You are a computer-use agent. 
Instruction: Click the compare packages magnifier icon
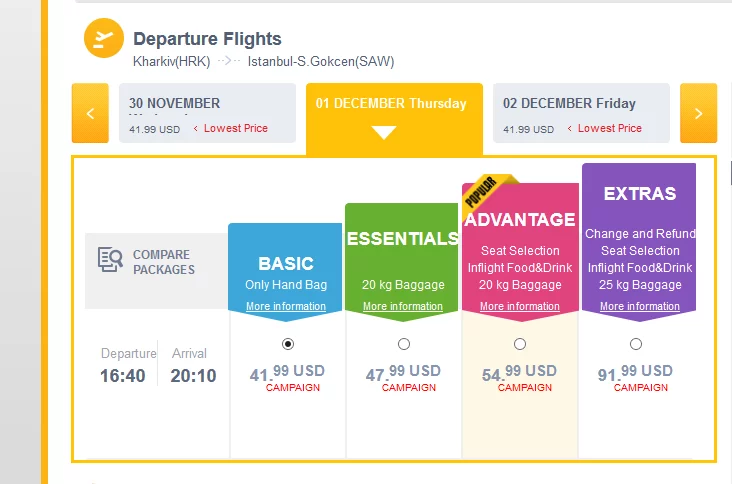pyautogui.click(x=110, y=260)
